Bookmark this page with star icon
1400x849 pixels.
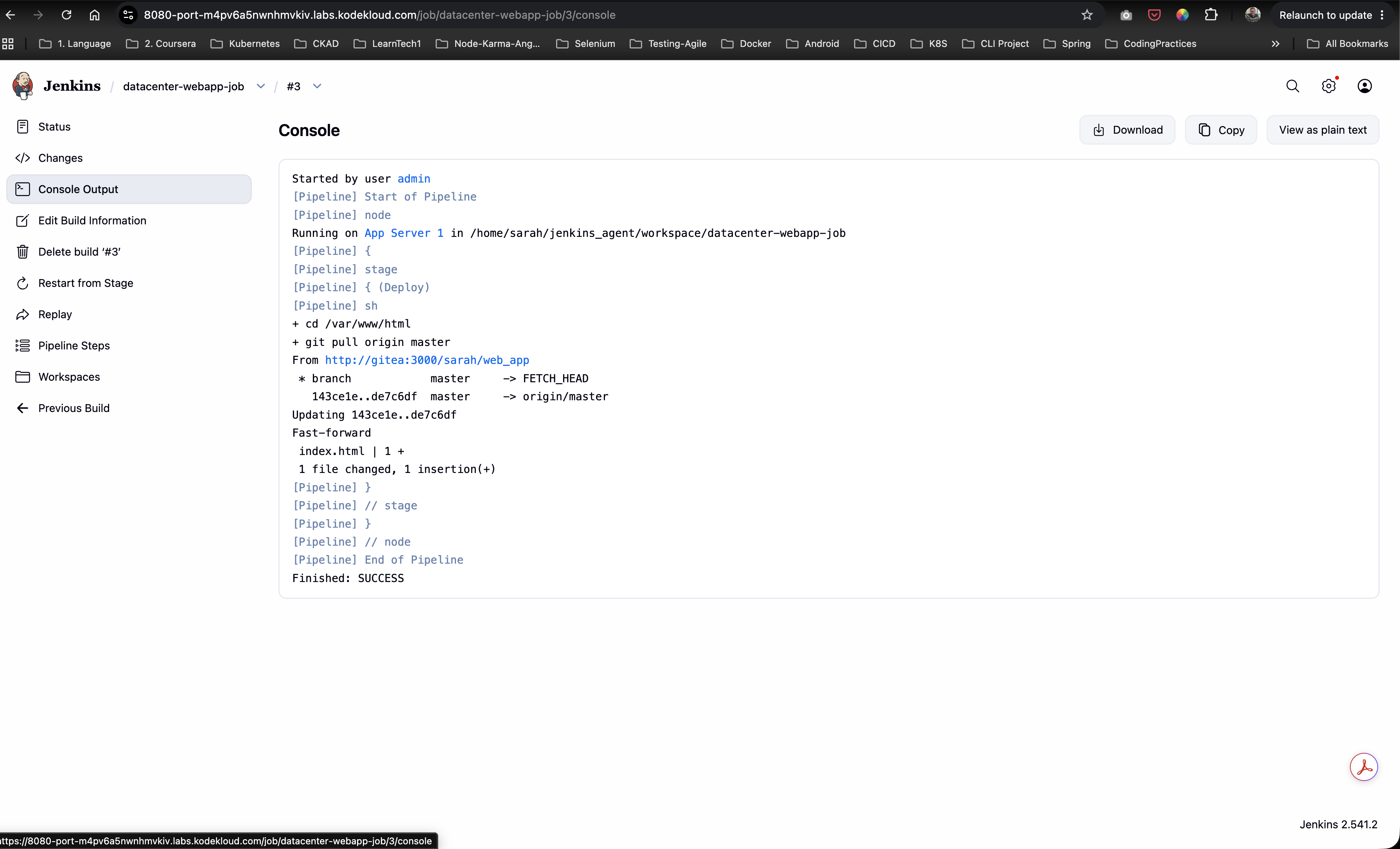[x=1087, y=15]
